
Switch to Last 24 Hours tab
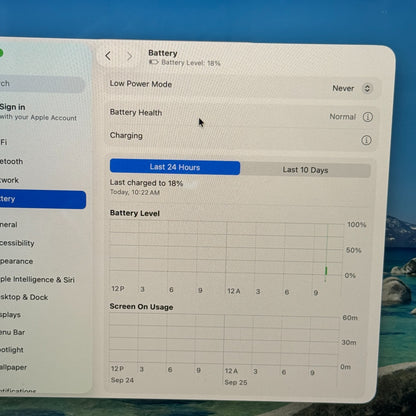(x=175, y=167)
